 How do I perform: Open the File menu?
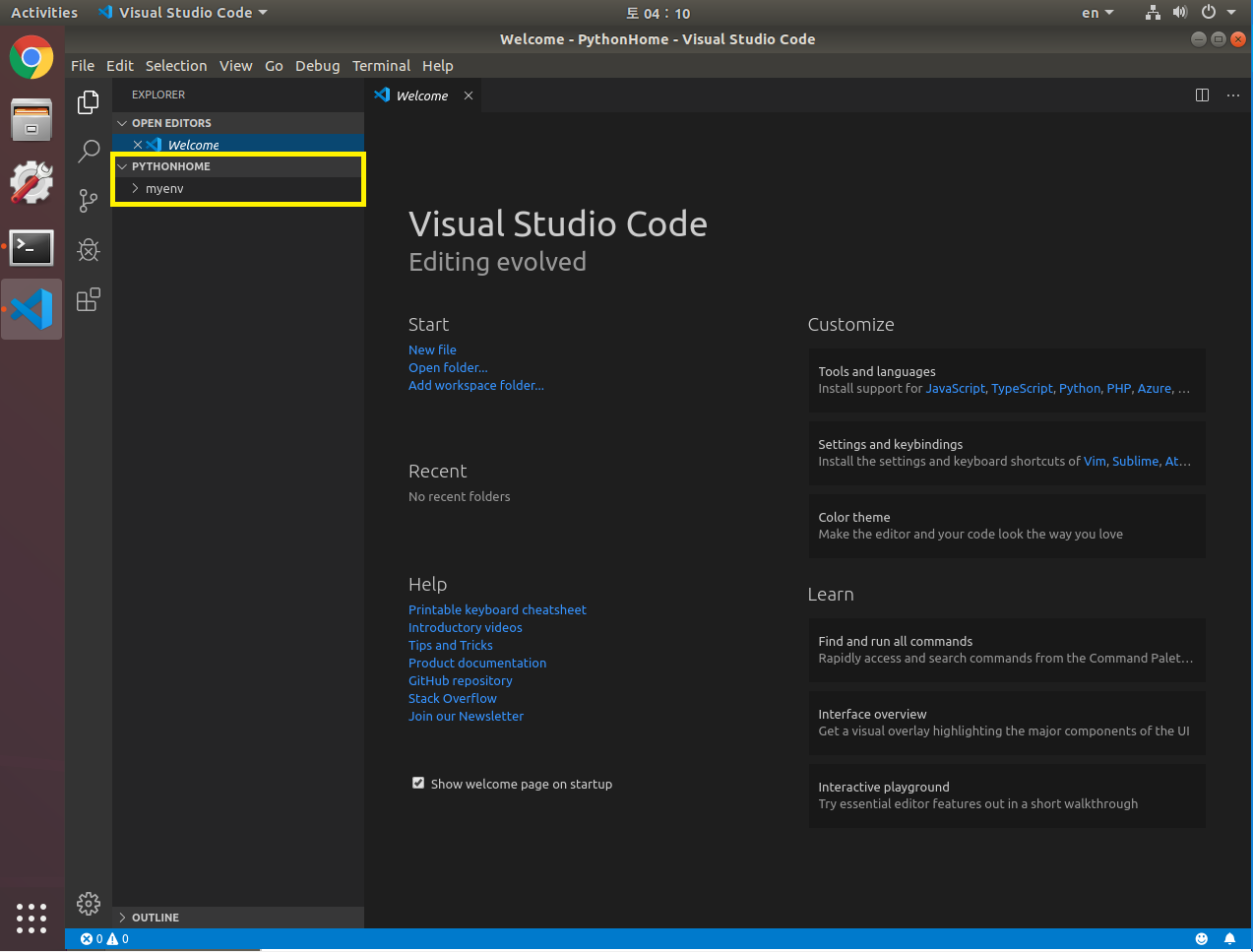(x=83, y=66)
